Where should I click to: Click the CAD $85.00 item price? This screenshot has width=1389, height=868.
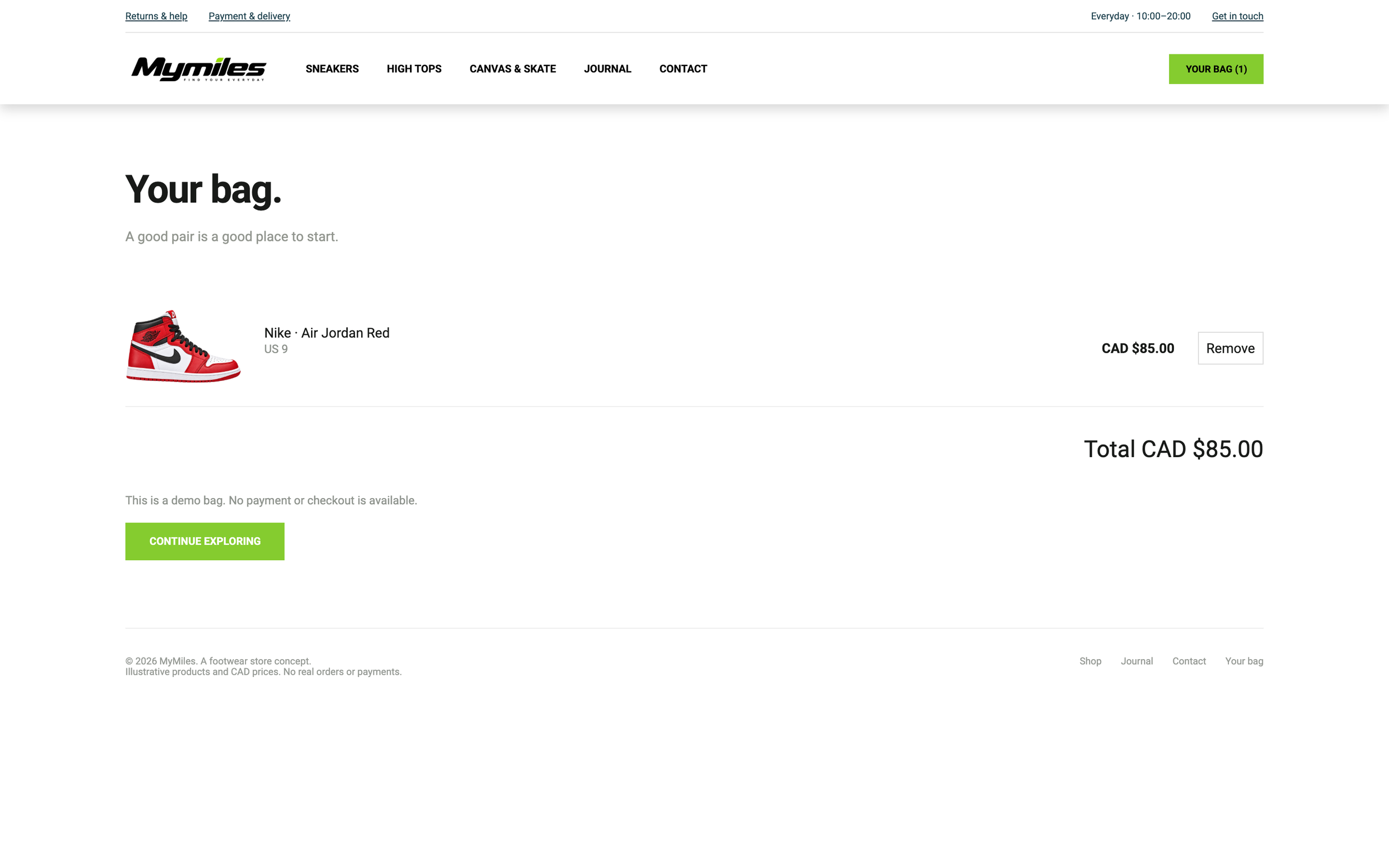[1138, 348]
